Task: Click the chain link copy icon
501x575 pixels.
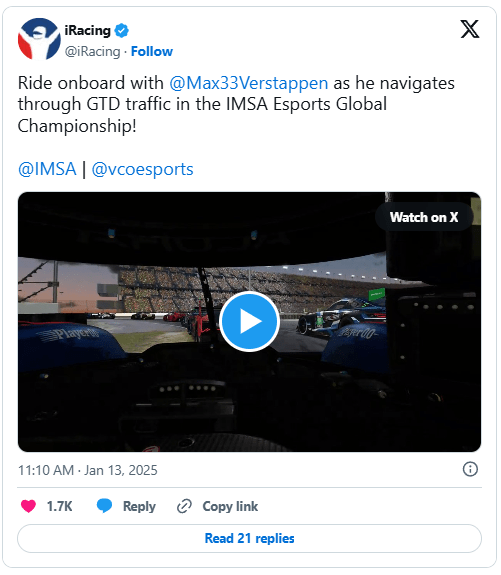Action: (184, 506)
